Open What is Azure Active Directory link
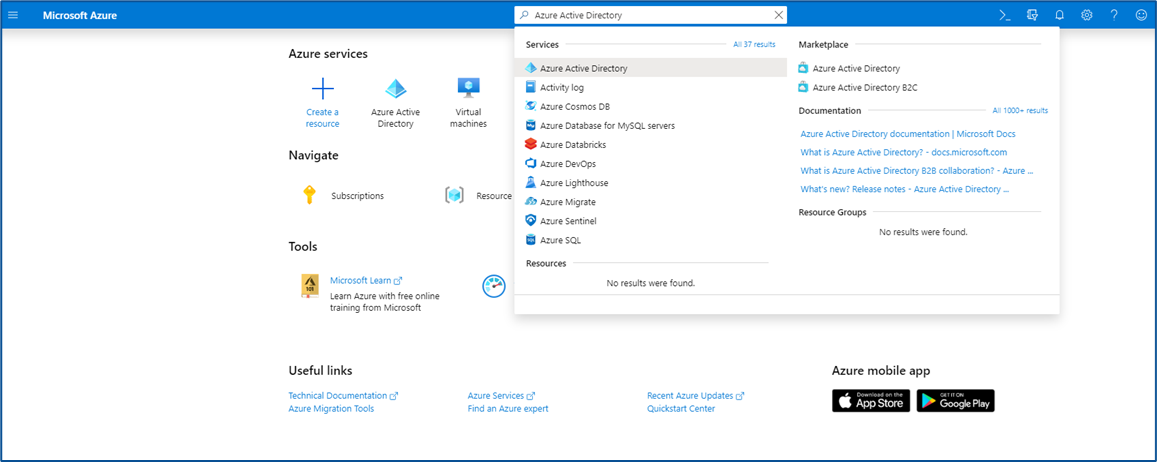The width and height of the screenshot is (1157, 462). click(904, 152)
